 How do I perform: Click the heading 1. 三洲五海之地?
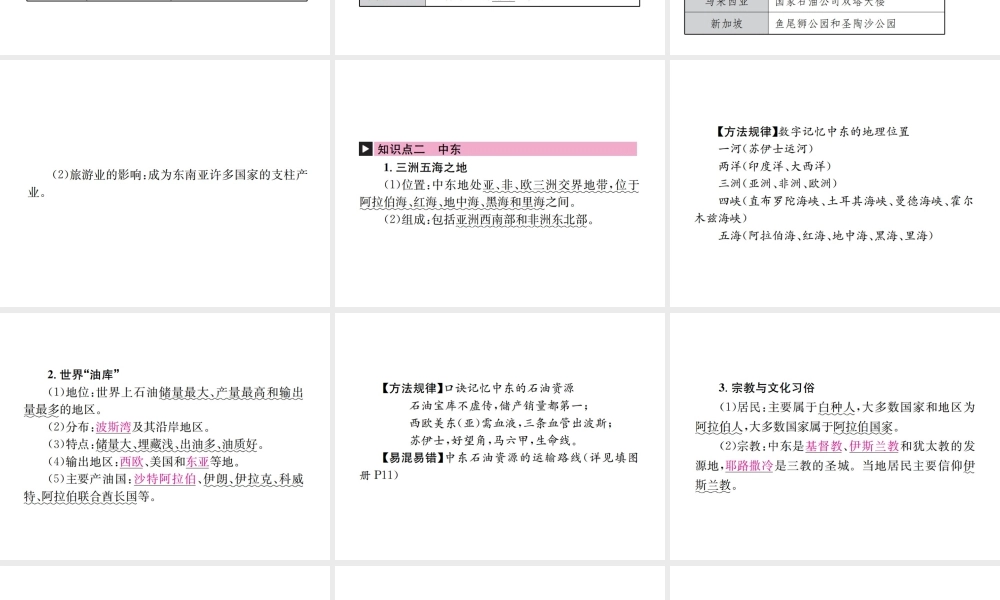425,168
